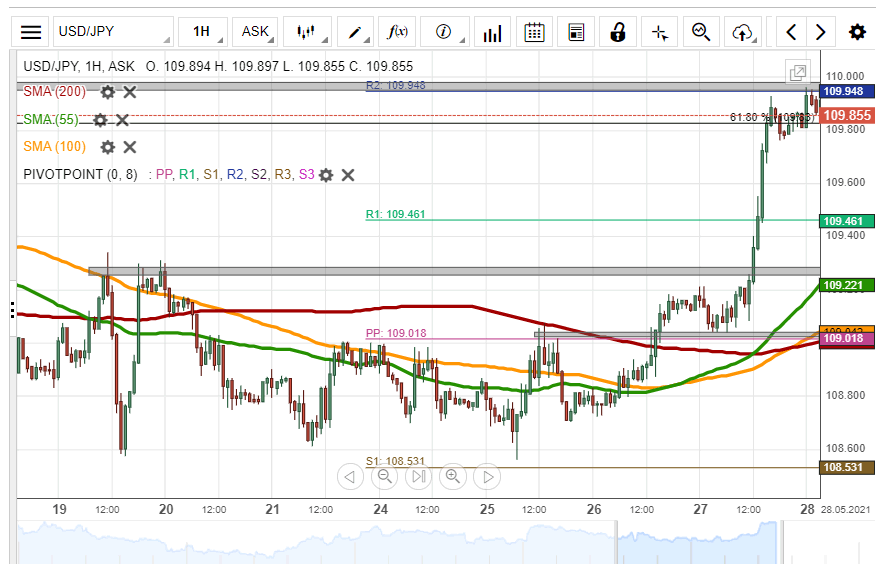Open the hamburger main menu
The height and width of the screenshot is (571, 878).
32,32
